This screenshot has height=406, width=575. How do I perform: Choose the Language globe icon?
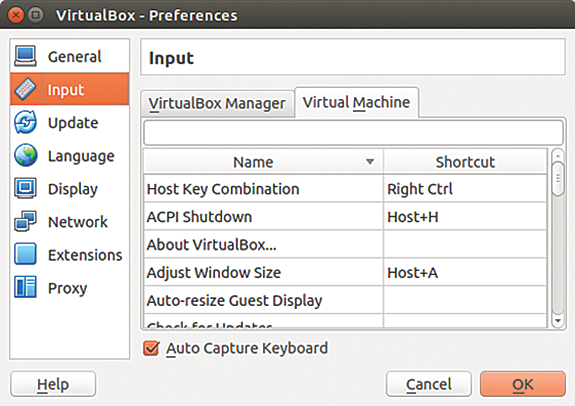(x=25, y=155)
